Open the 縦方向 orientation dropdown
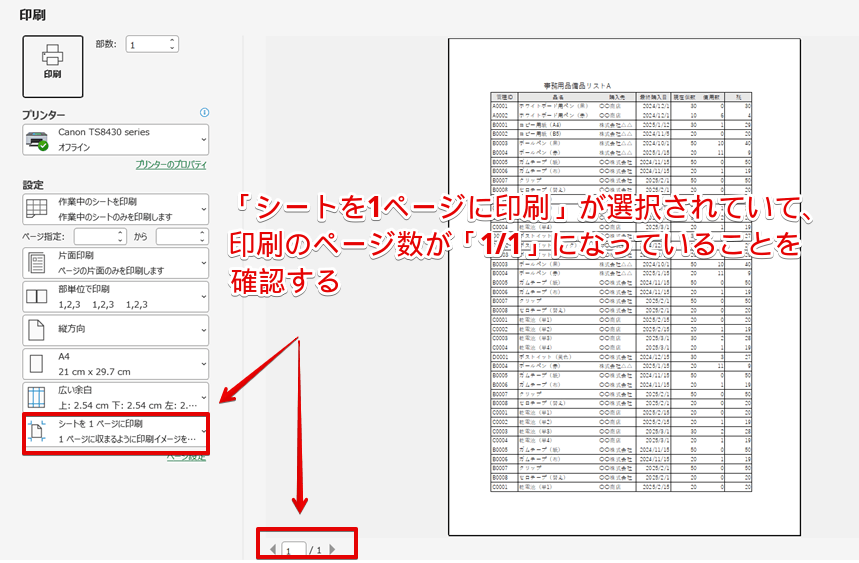The image size is (859, 563). click(x=116, y=330)
